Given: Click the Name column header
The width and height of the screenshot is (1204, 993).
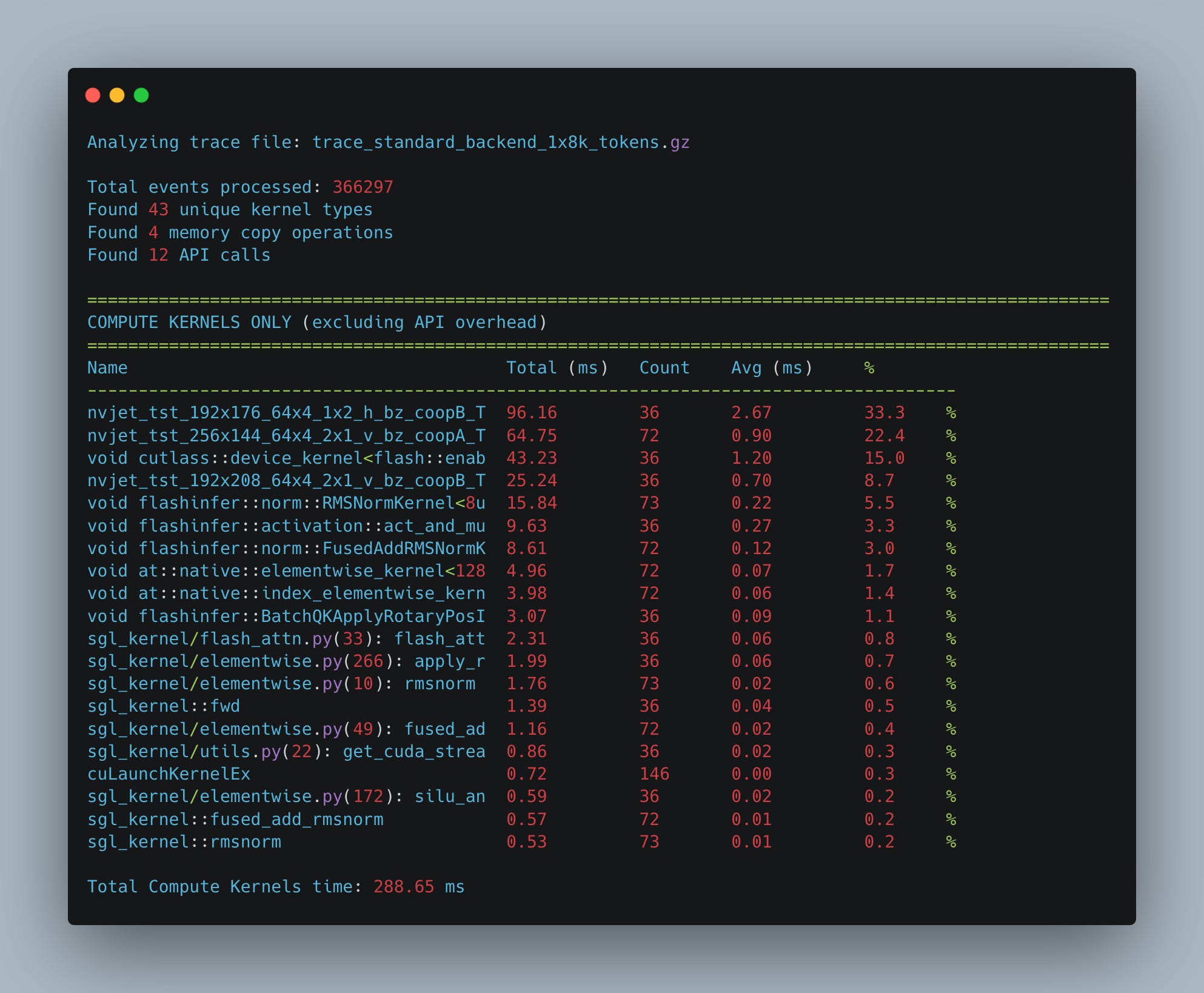Looking at the screenshot, I should pyautogui.click(x=107, y=368).
